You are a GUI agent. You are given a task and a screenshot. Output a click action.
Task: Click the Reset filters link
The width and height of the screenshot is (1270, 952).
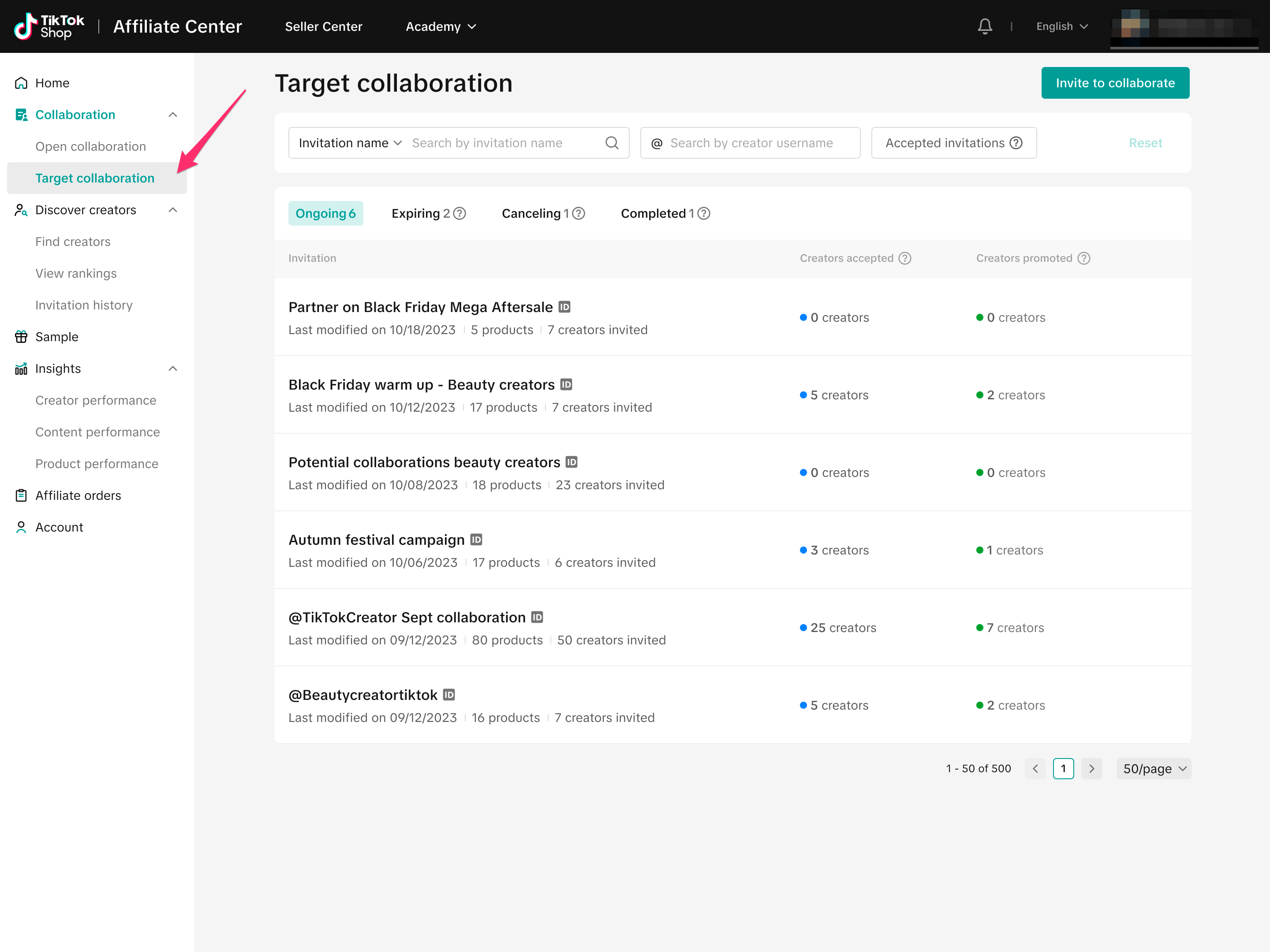click(1145, 143)
